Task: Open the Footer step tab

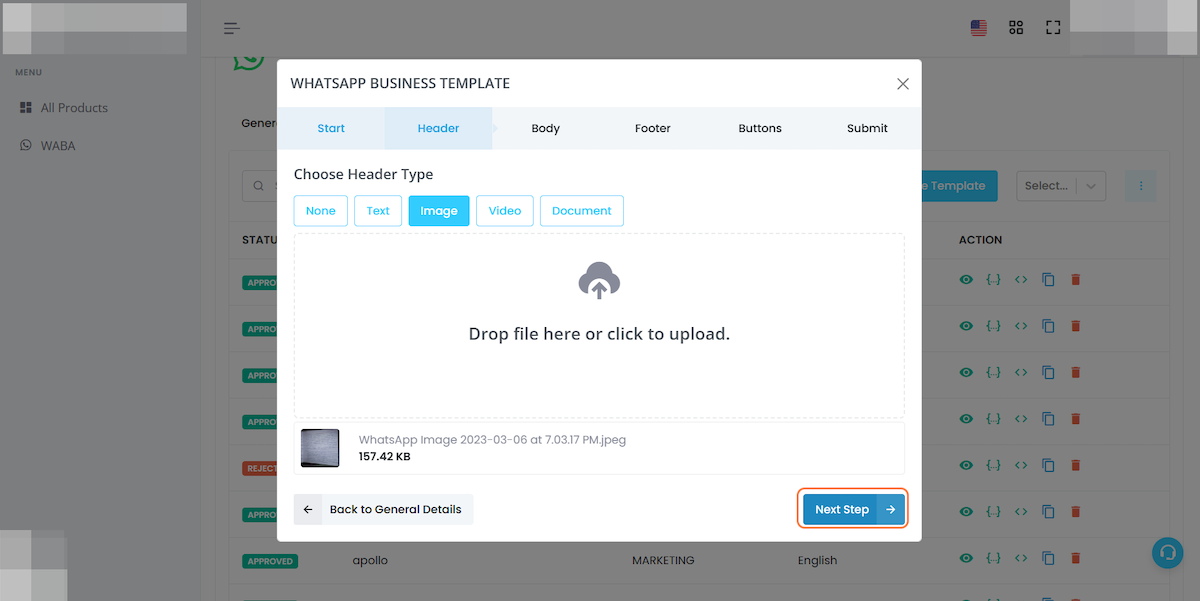Action: tap(653, 128)
